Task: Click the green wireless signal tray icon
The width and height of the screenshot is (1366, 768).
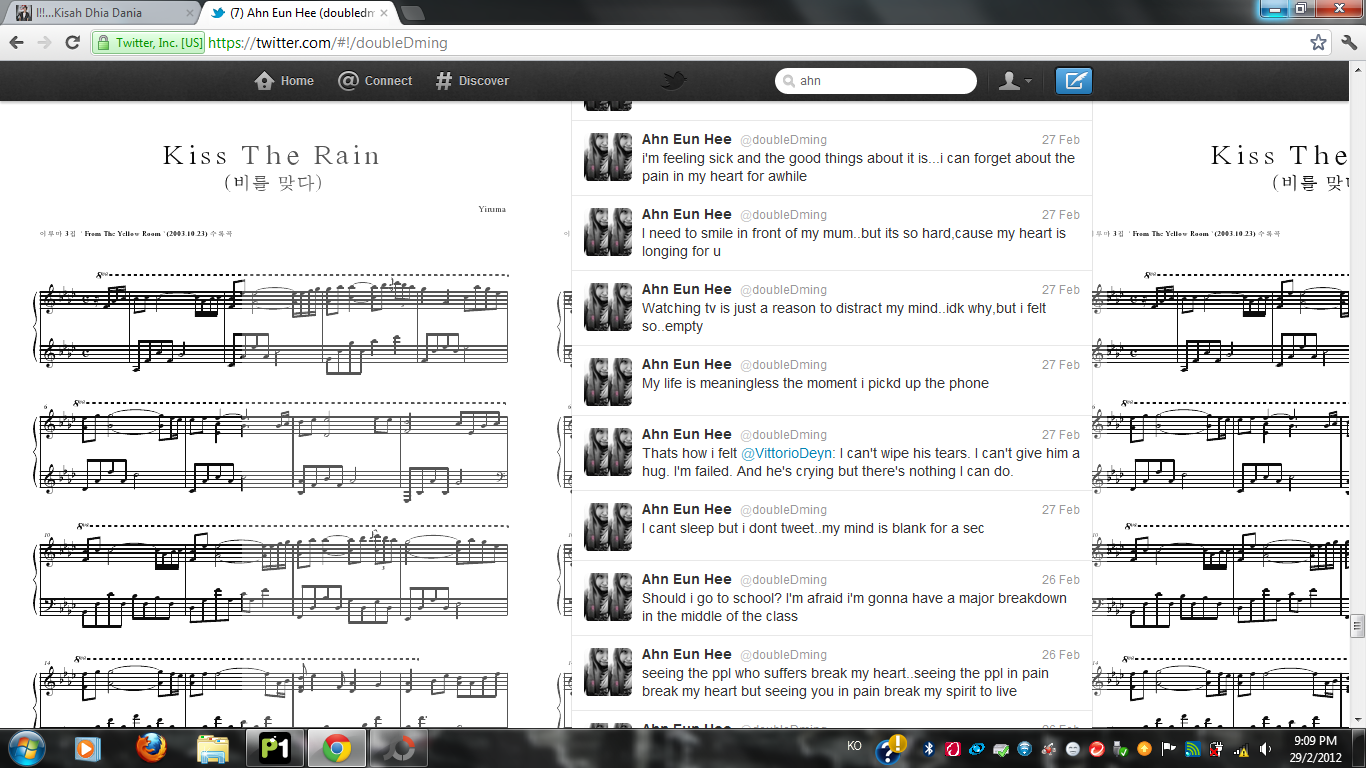Action: point(1192,748)
